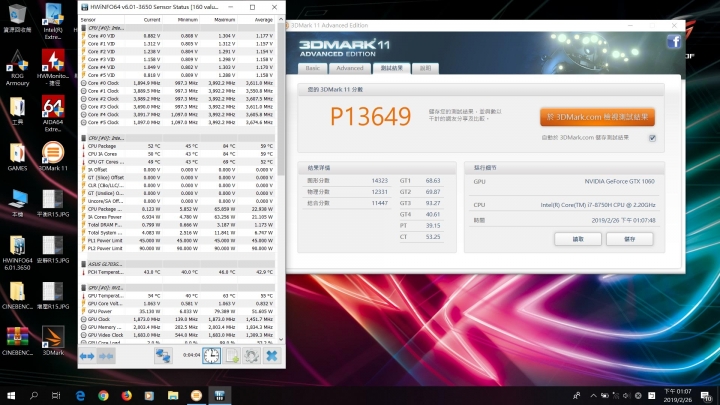This screenshot has width=720, height=405.
Task: Open taskbar search magnifier
Action: (34, 395)
